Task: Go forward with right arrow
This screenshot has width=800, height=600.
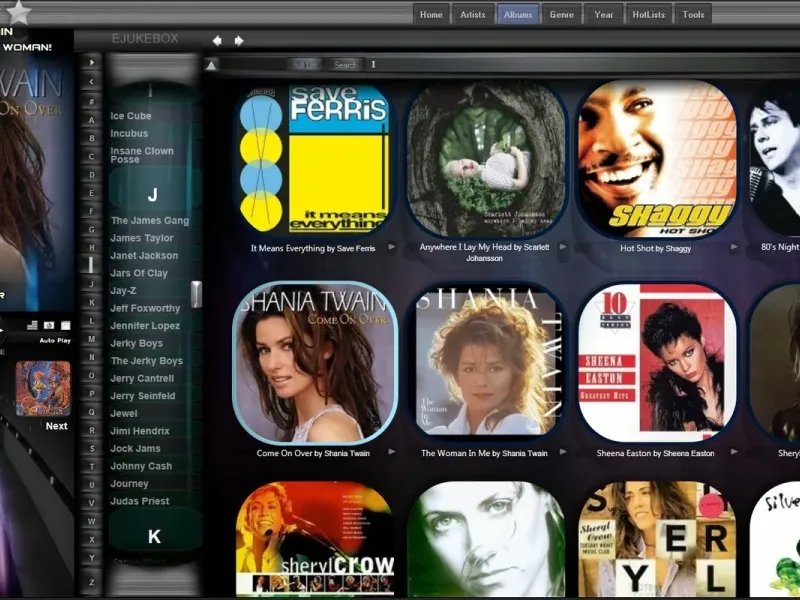Action: [x=239, y=41]
